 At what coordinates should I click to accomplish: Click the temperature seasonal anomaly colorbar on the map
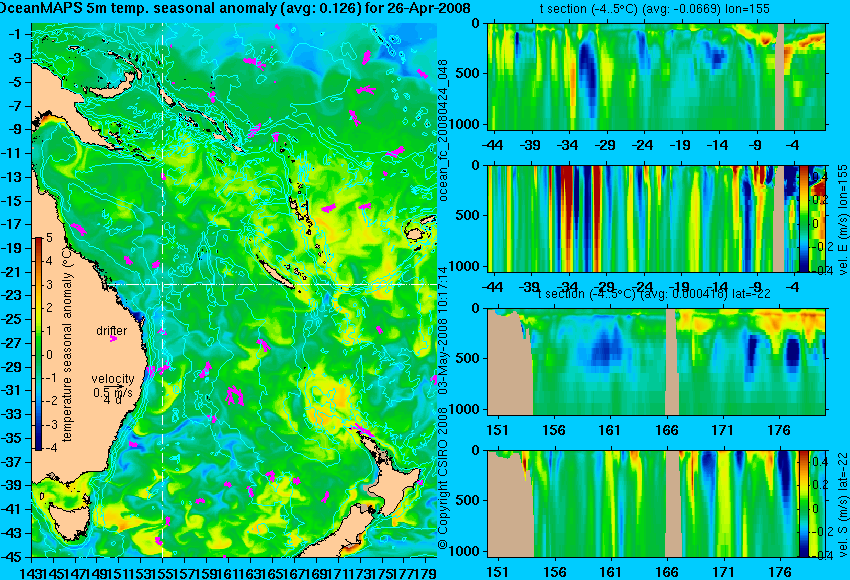[x=39, y=344]
